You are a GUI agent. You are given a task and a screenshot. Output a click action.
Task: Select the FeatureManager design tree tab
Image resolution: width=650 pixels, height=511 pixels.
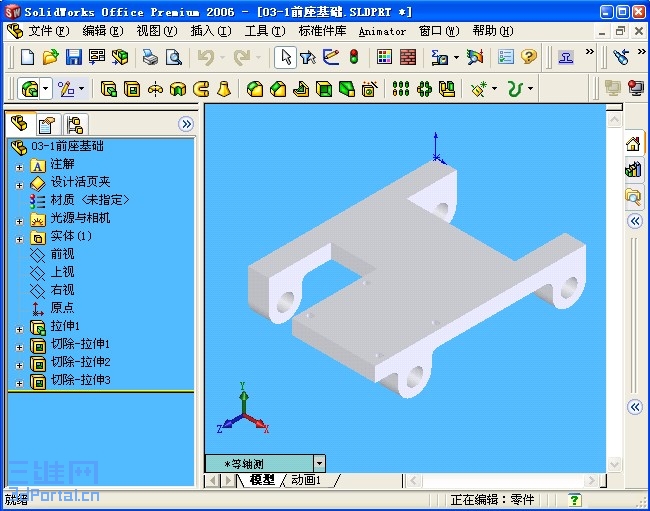pos(19,123)
